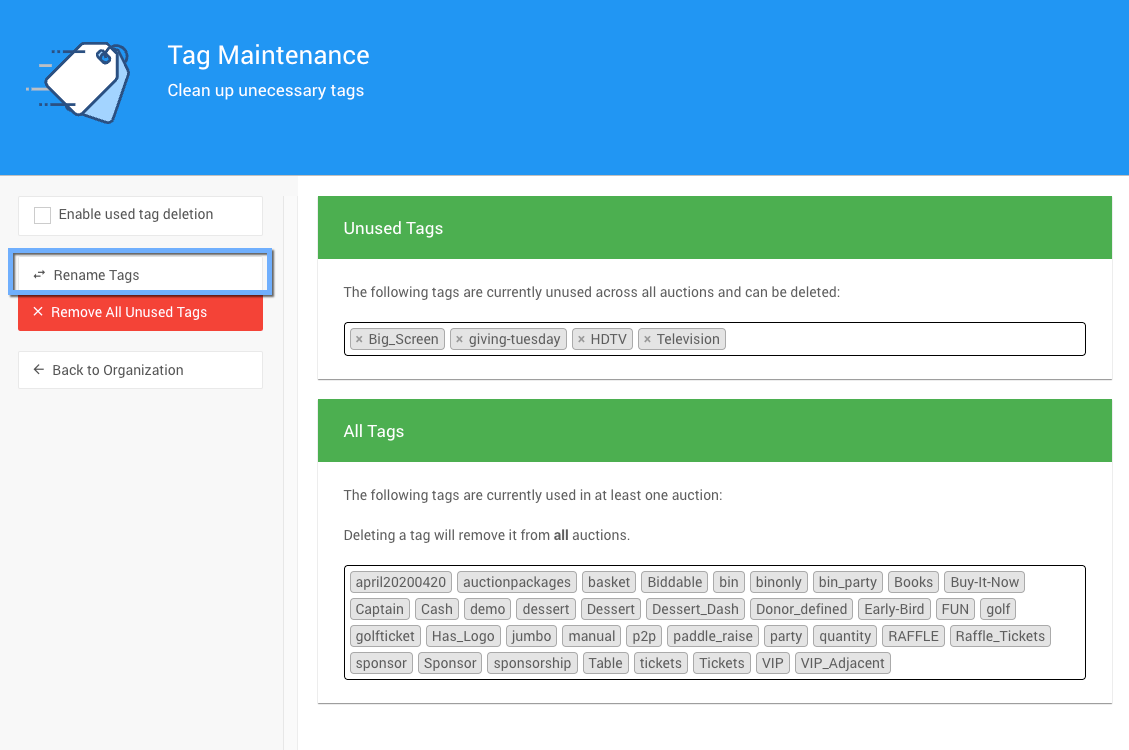
Task: Click the x icon on HDTV tag
Action: [581, 340]
